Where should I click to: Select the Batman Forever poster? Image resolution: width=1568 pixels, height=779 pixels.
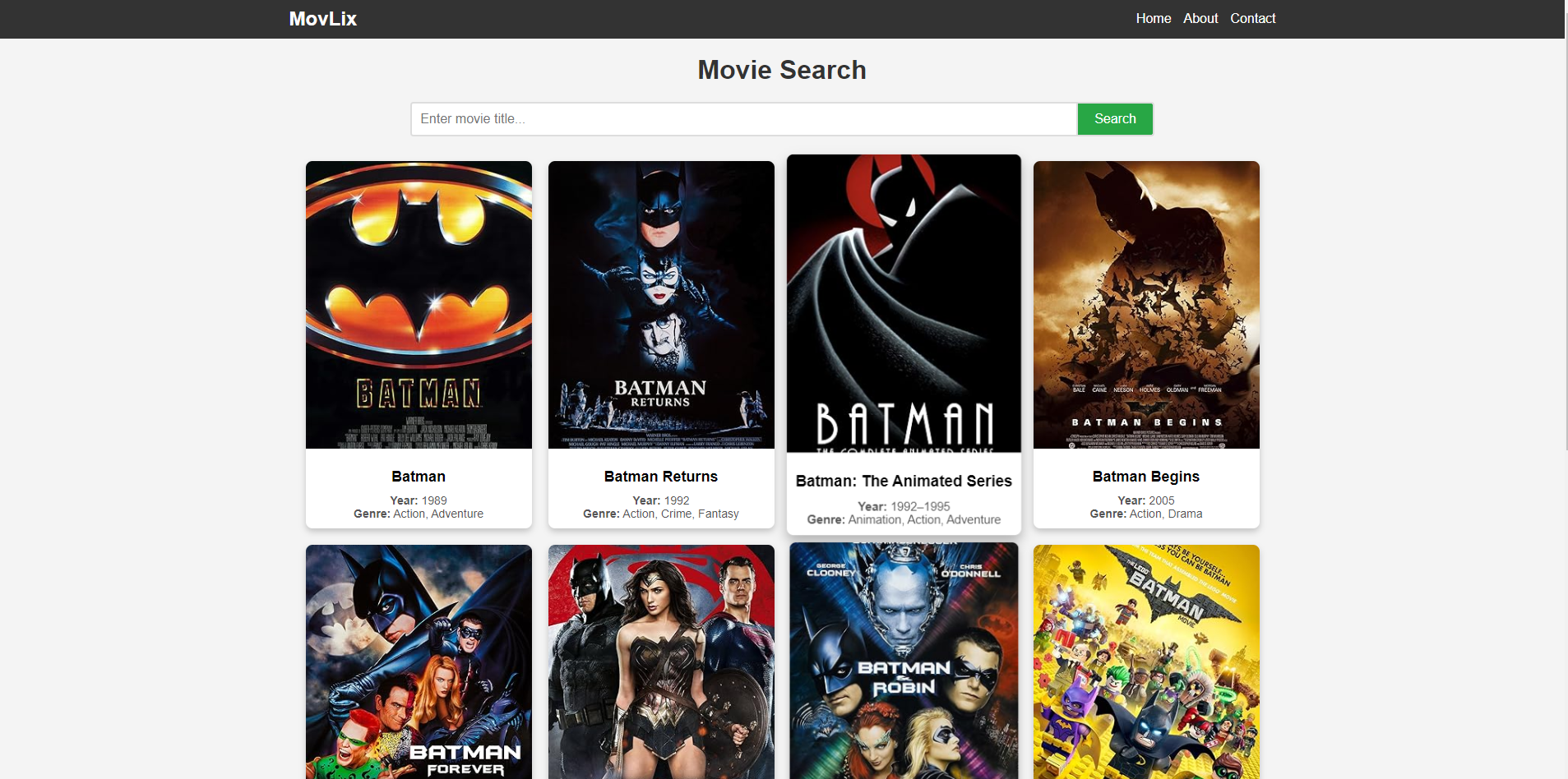[x=419, y=661]
